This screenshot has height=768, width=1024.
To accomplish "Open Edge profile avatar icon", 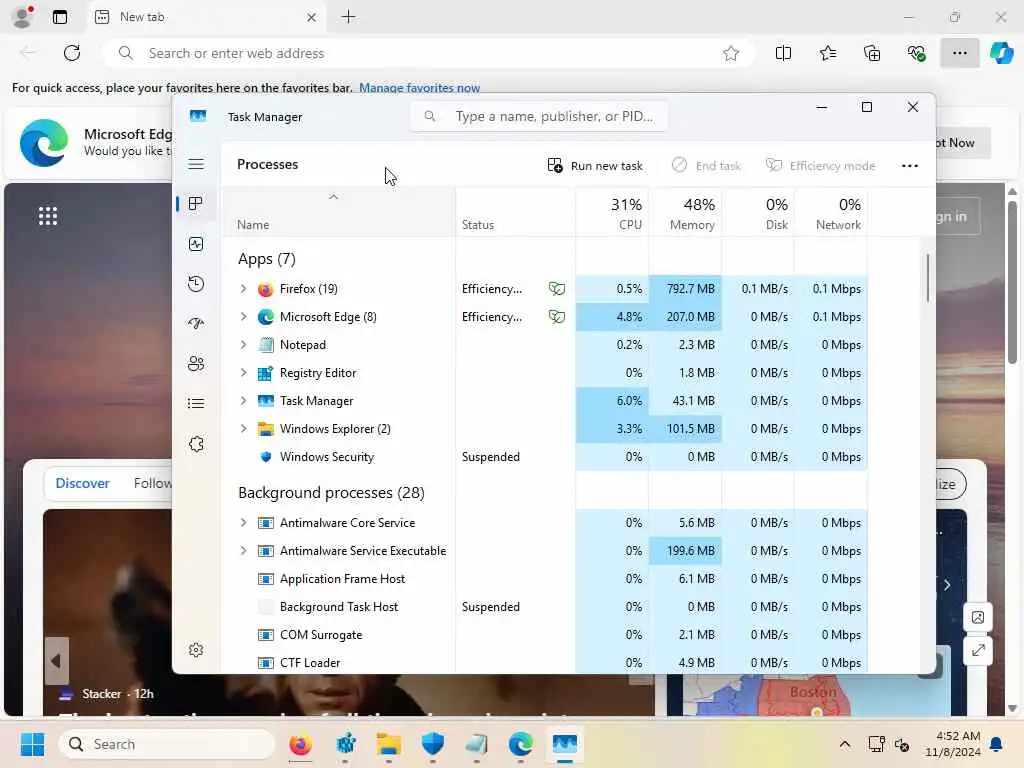I will (x=22, y=17).
